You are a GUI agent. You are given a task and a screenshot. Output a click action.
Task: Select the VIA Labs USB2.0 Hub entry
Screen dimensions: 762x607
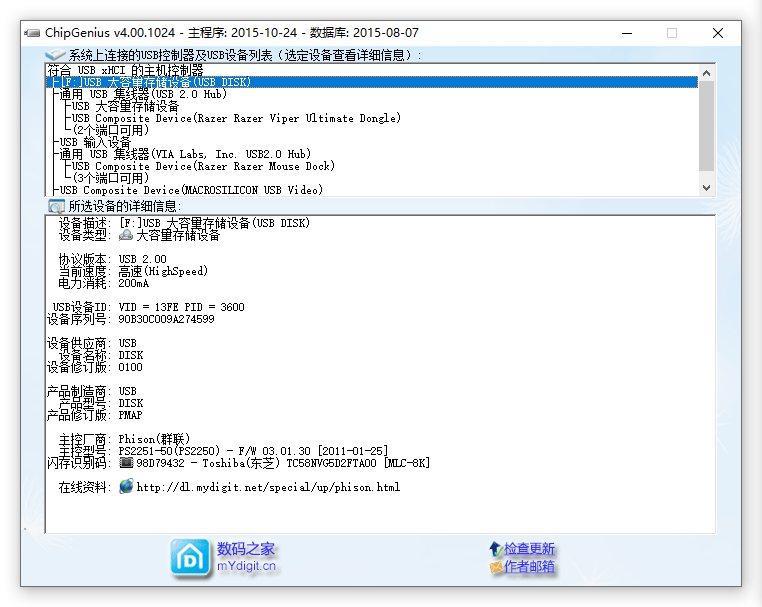(x=184, y=154)
